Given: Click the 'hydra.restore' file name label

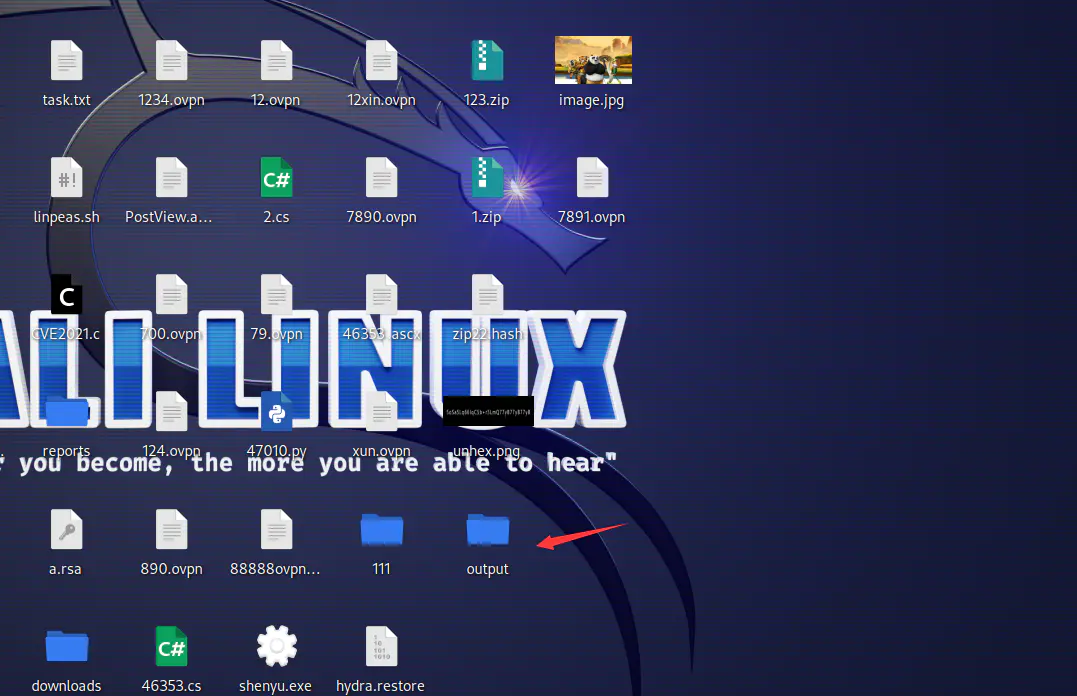Looking at the screenshot, I should [x=381, y=686].
